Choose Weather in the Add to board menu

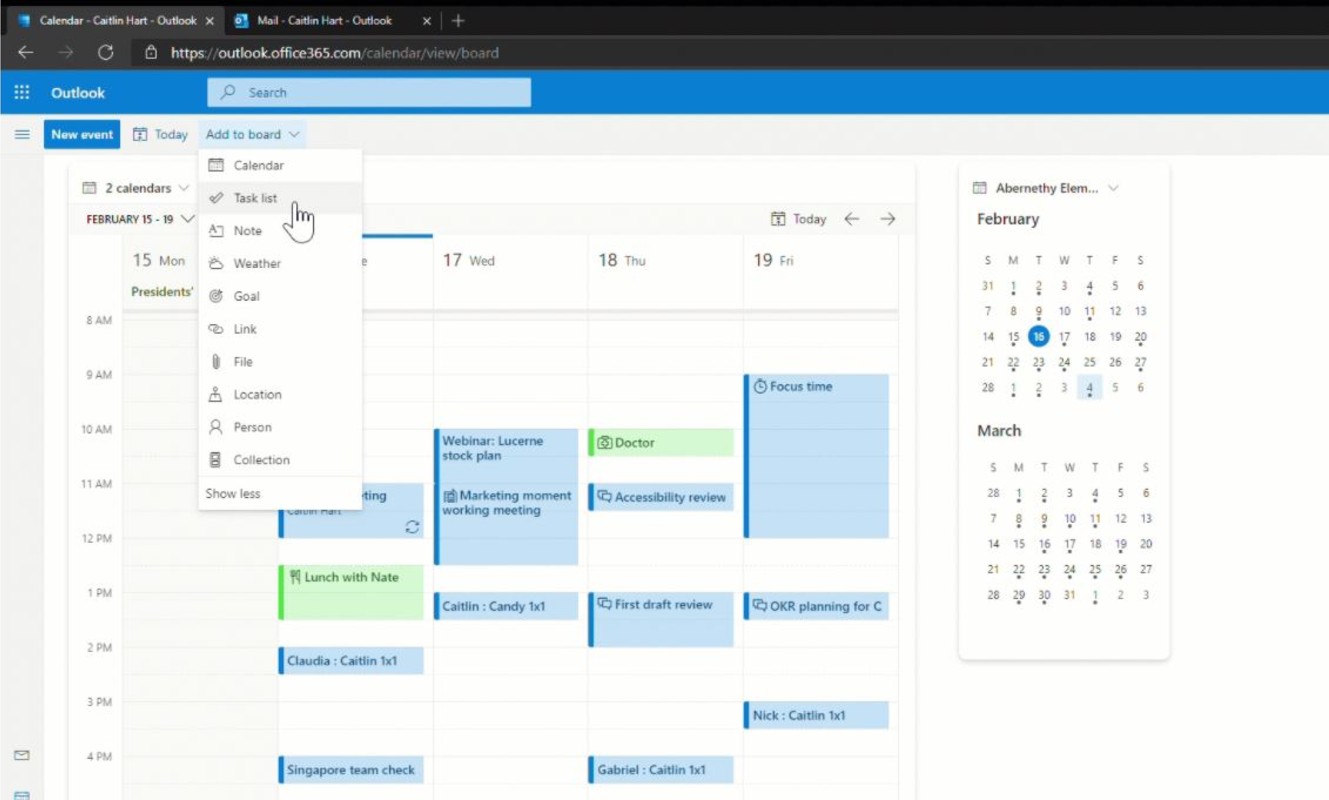click(257, 263)
